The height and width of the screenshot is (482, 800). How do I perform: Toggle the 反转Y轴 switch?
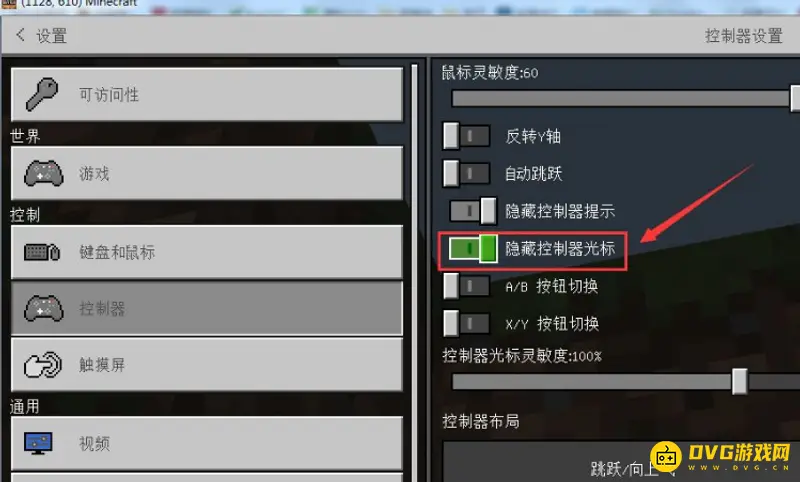(466, 136)
